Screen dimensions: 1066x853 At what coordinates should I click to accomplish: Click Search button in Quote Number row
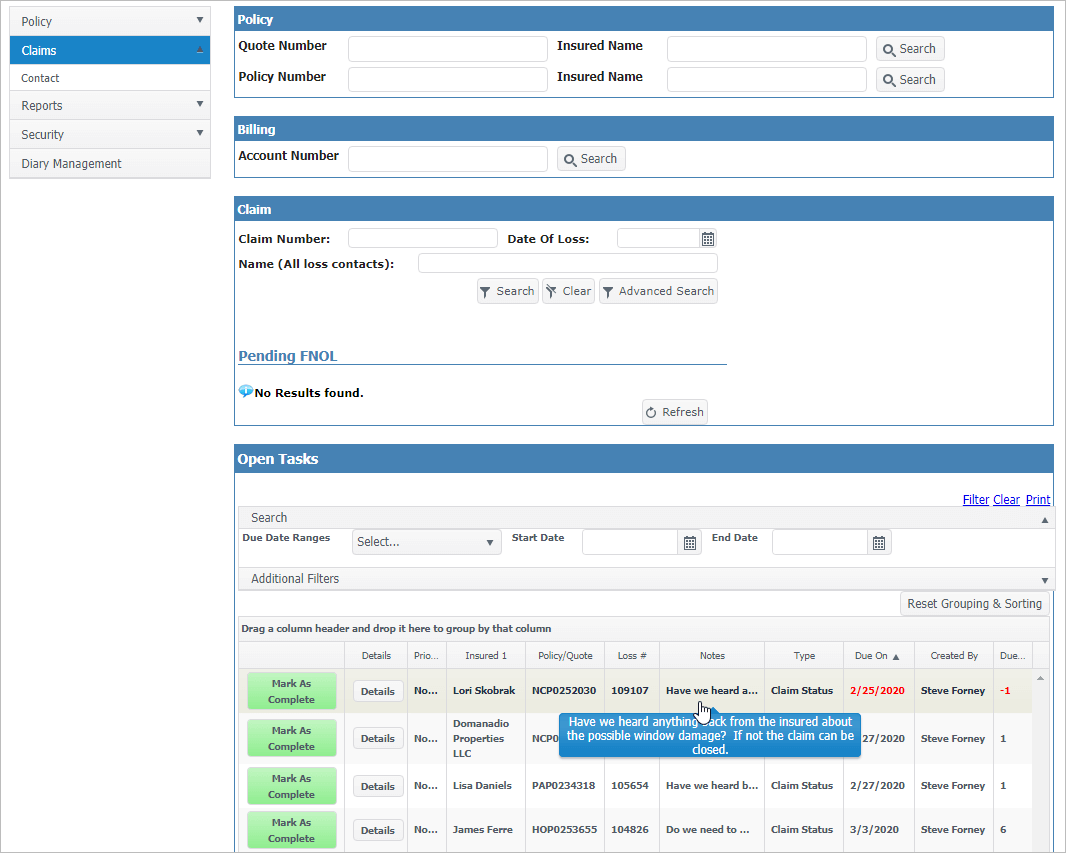pos(910,49)
